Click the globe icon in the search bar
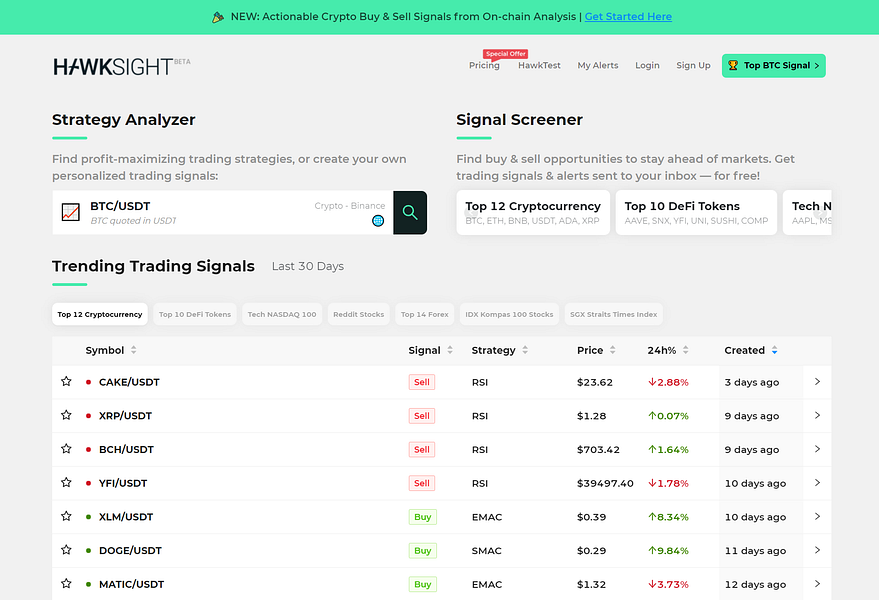879x600 pixels. point(378,220)
